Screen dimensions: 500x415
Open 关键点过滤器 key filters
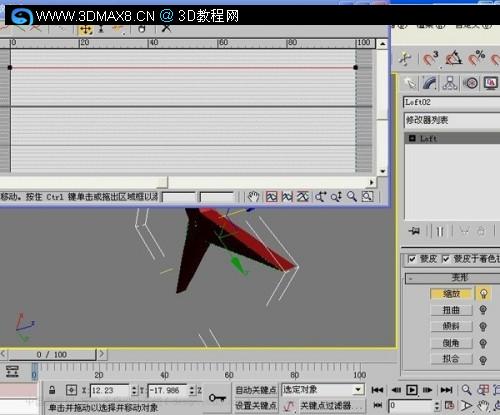click(332, 406)
